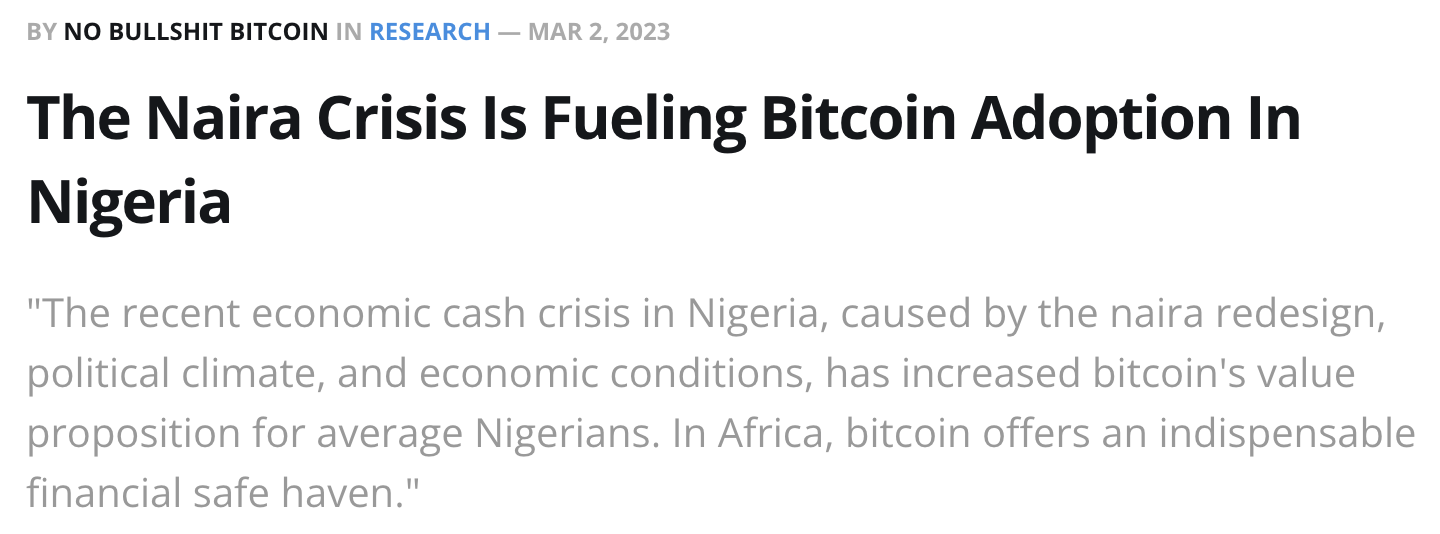Click the MAR 2, 2023 publication date

599,32
